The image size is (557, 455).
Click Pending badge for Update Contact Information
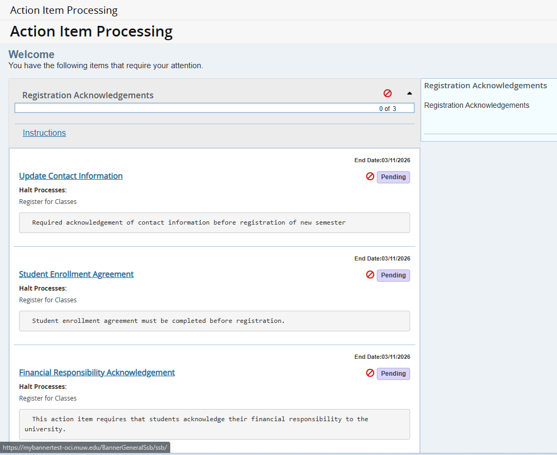393,177
